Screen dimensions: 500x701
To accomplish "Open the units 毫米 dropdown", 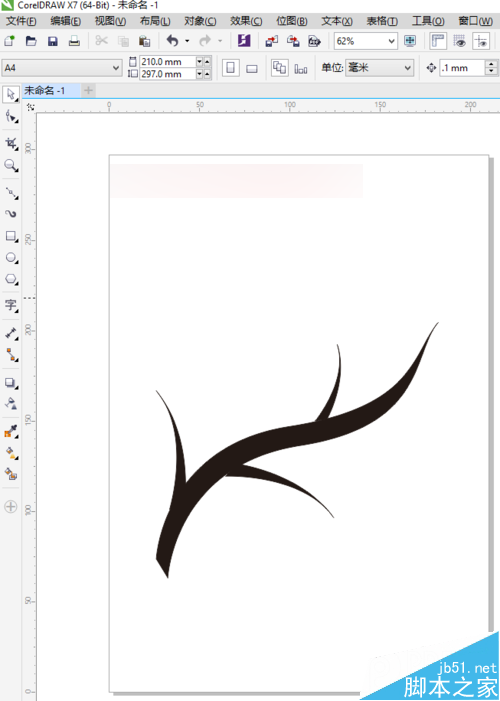I will (x=407, y=68).
